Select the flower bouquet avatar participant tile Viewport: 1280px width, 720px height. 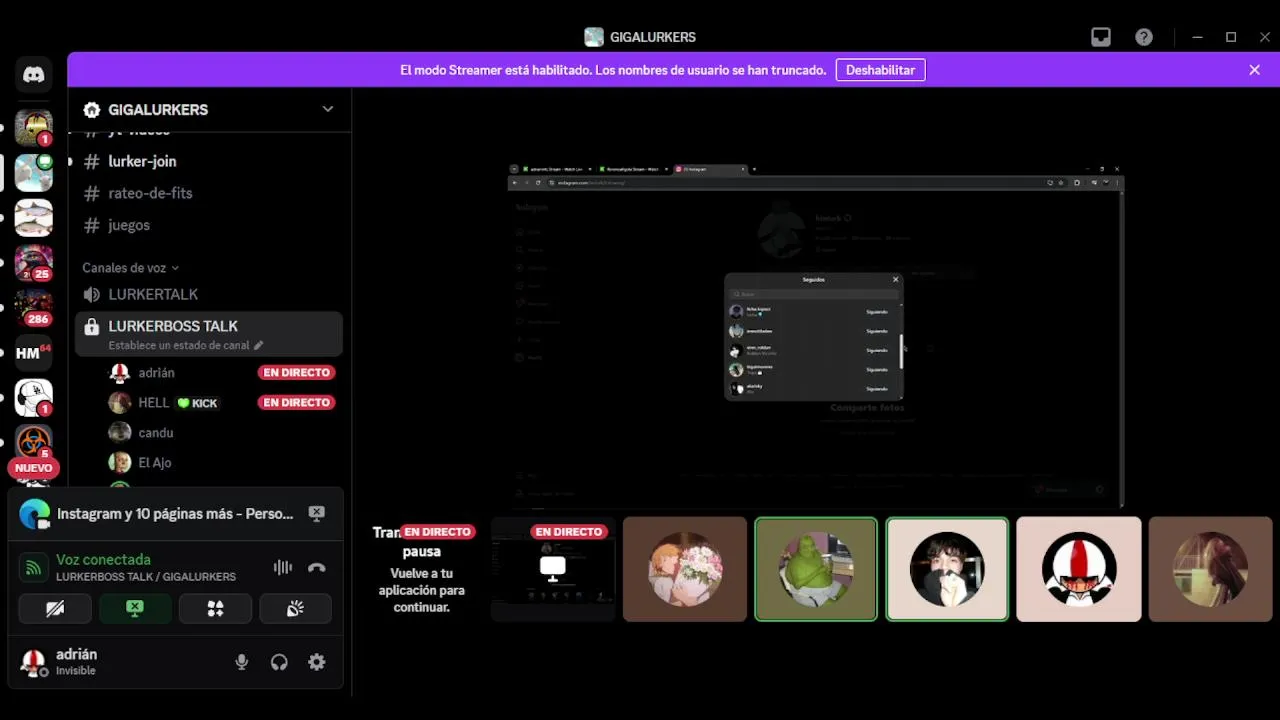click(685, 569)
